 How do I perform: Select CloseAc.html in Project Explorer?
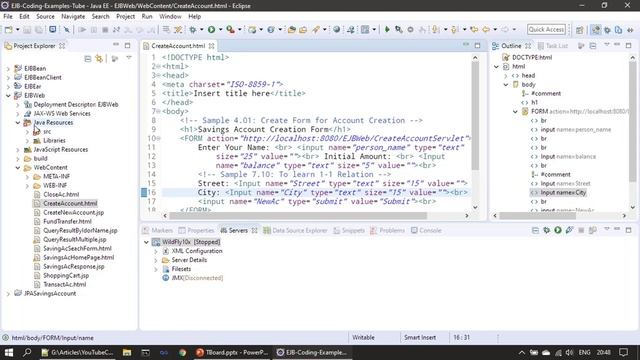point(61,194)
